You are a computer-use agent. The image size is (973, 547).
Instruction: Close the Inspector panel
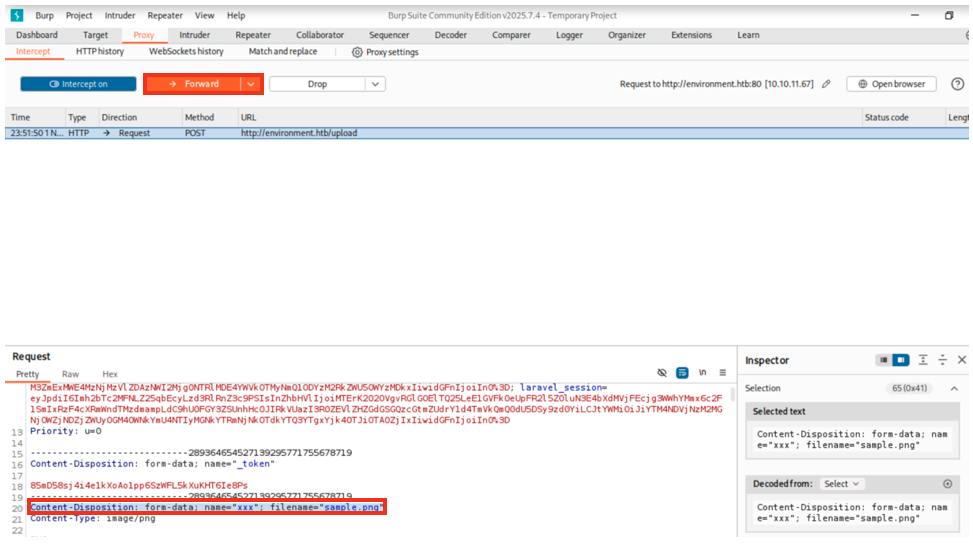point(962,359)
